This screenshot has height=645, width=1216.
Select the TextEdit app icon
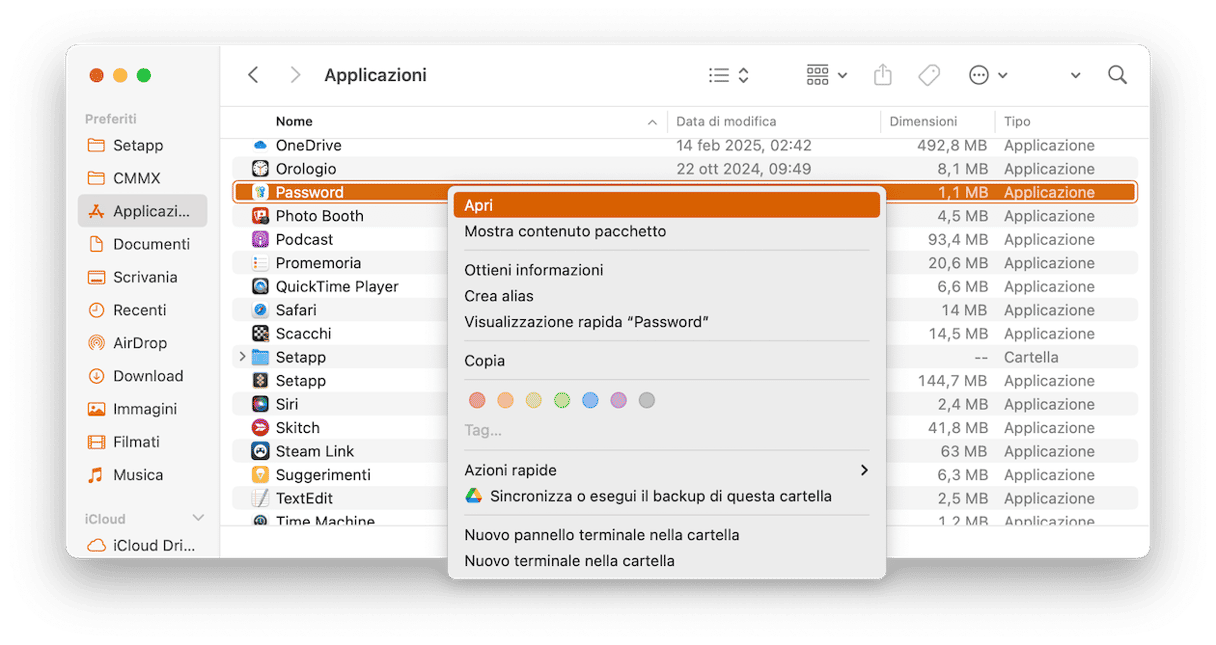pyautogui.click(x=260, y=498)
